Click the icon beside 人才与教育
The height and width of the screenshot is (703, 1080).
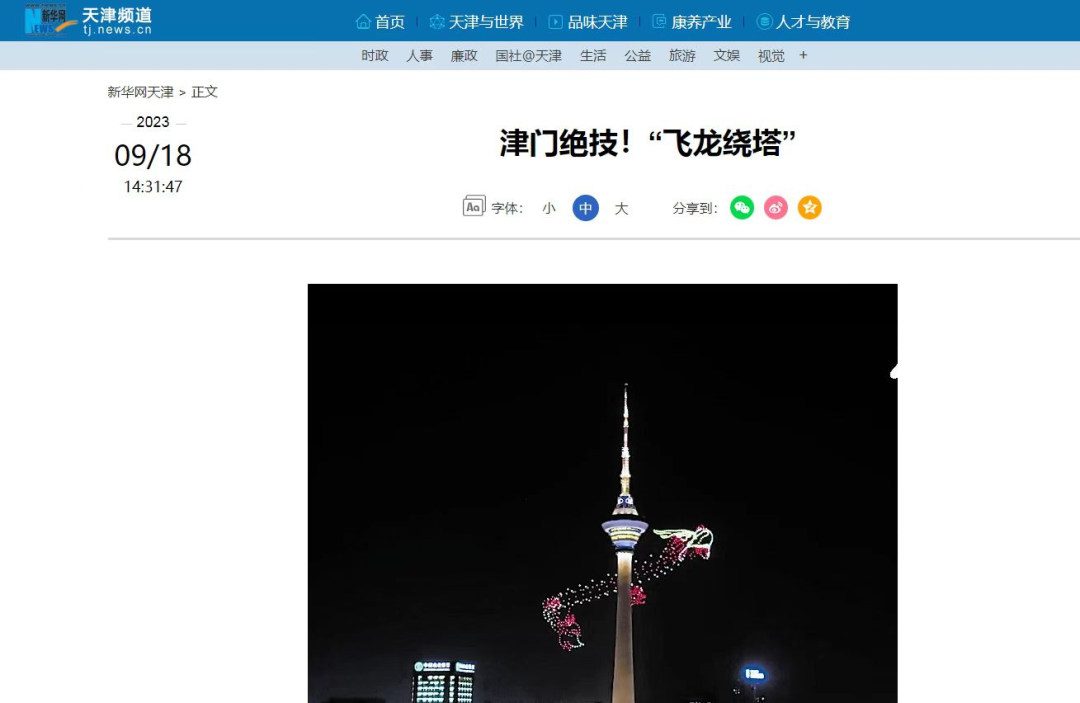[764, 21]
